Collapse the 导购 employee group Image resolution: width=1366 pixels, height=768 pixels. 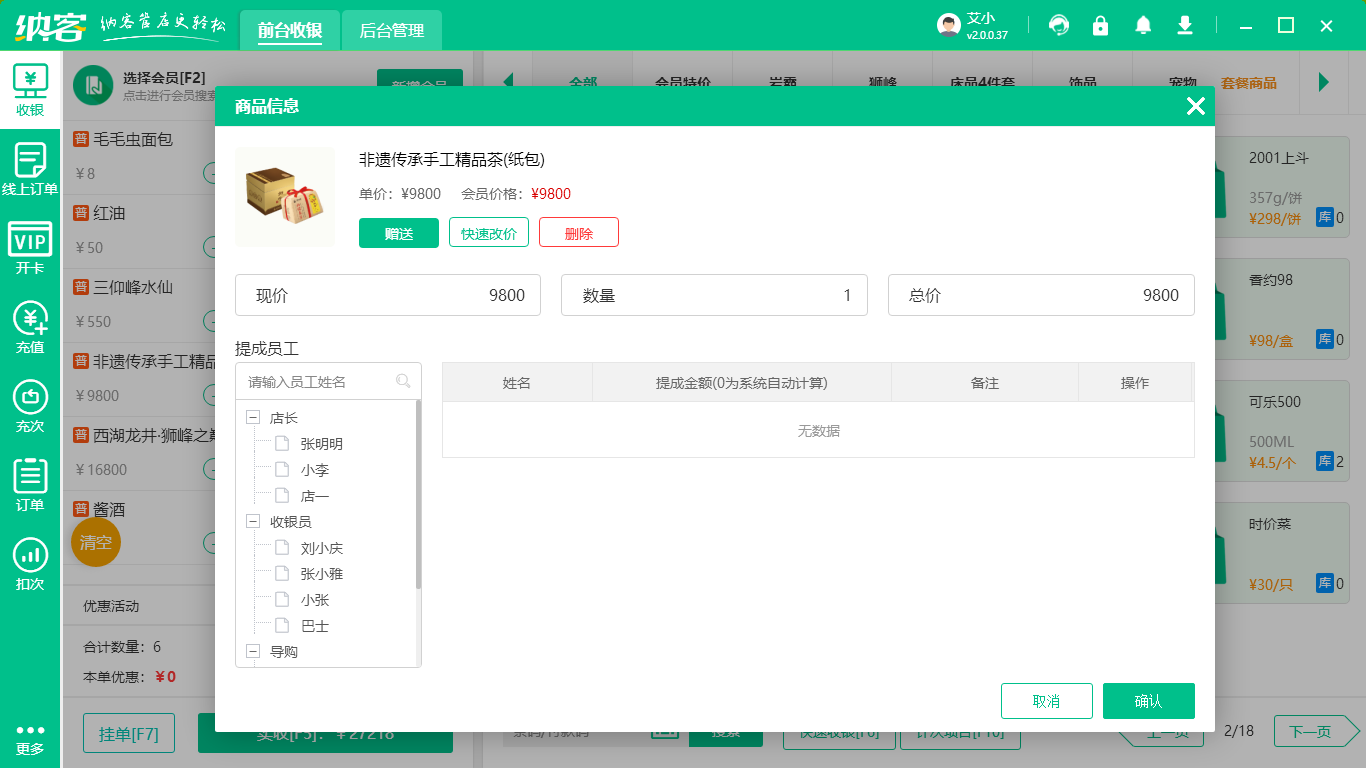click(253, 651)
